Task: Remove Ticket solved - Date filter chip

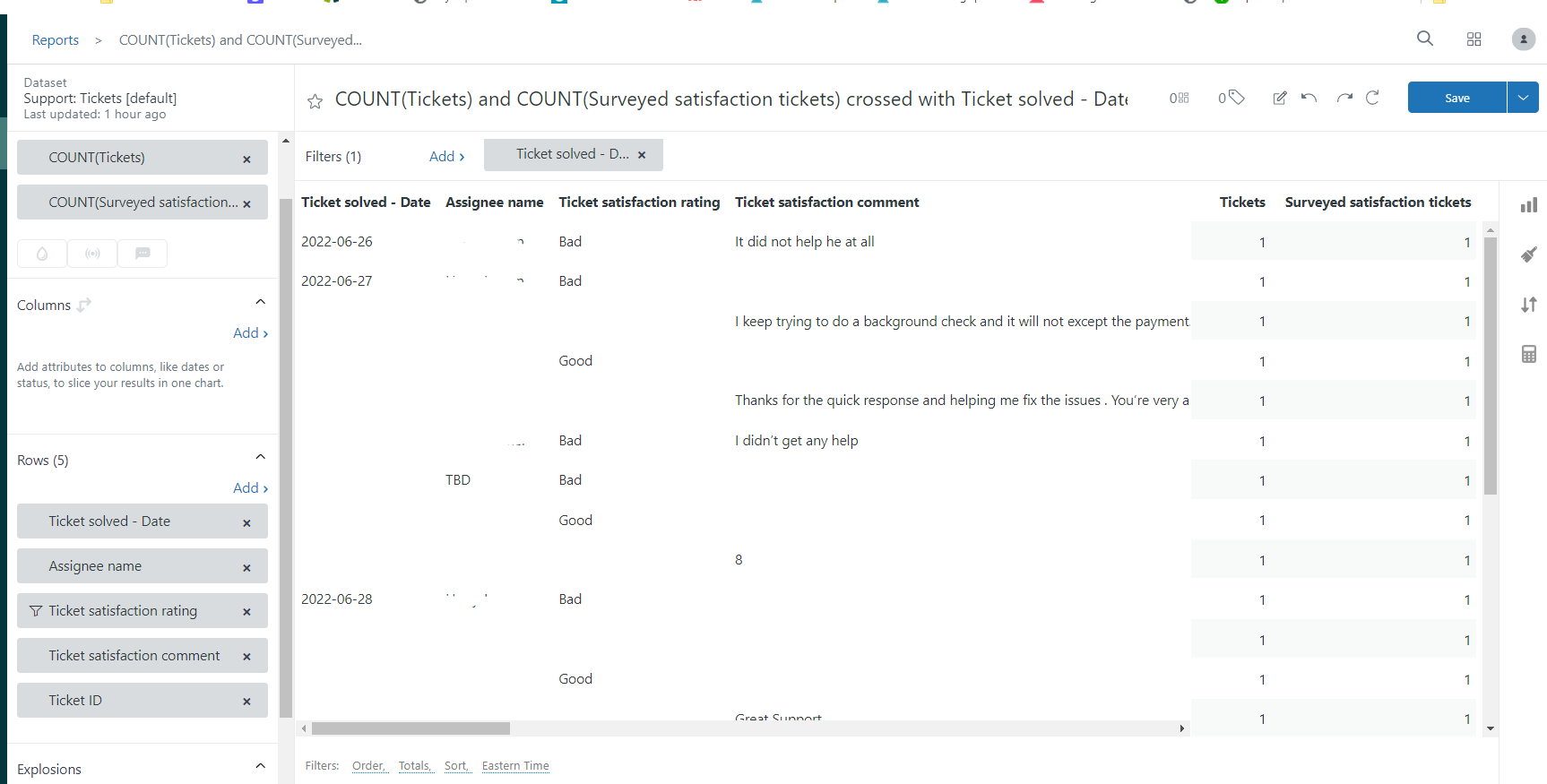Action: click(x=642, y=155)
